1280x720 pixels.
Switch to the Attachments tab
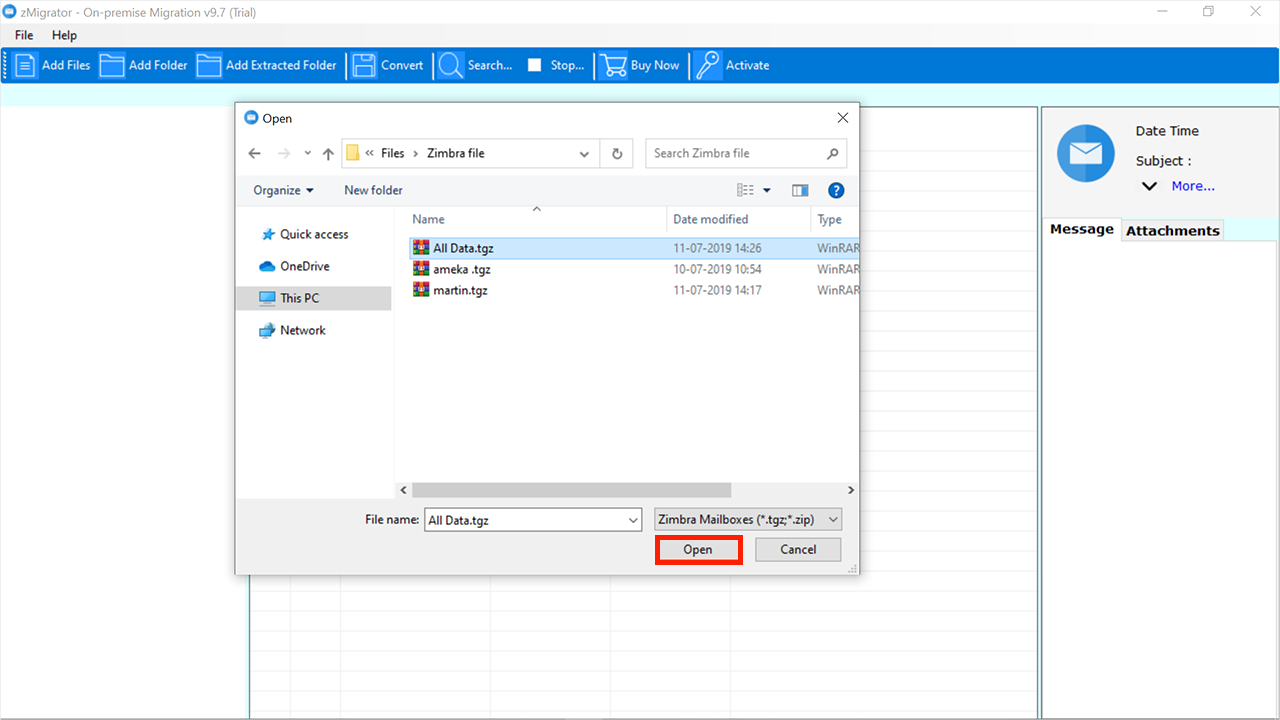(x=1173, y=230)
